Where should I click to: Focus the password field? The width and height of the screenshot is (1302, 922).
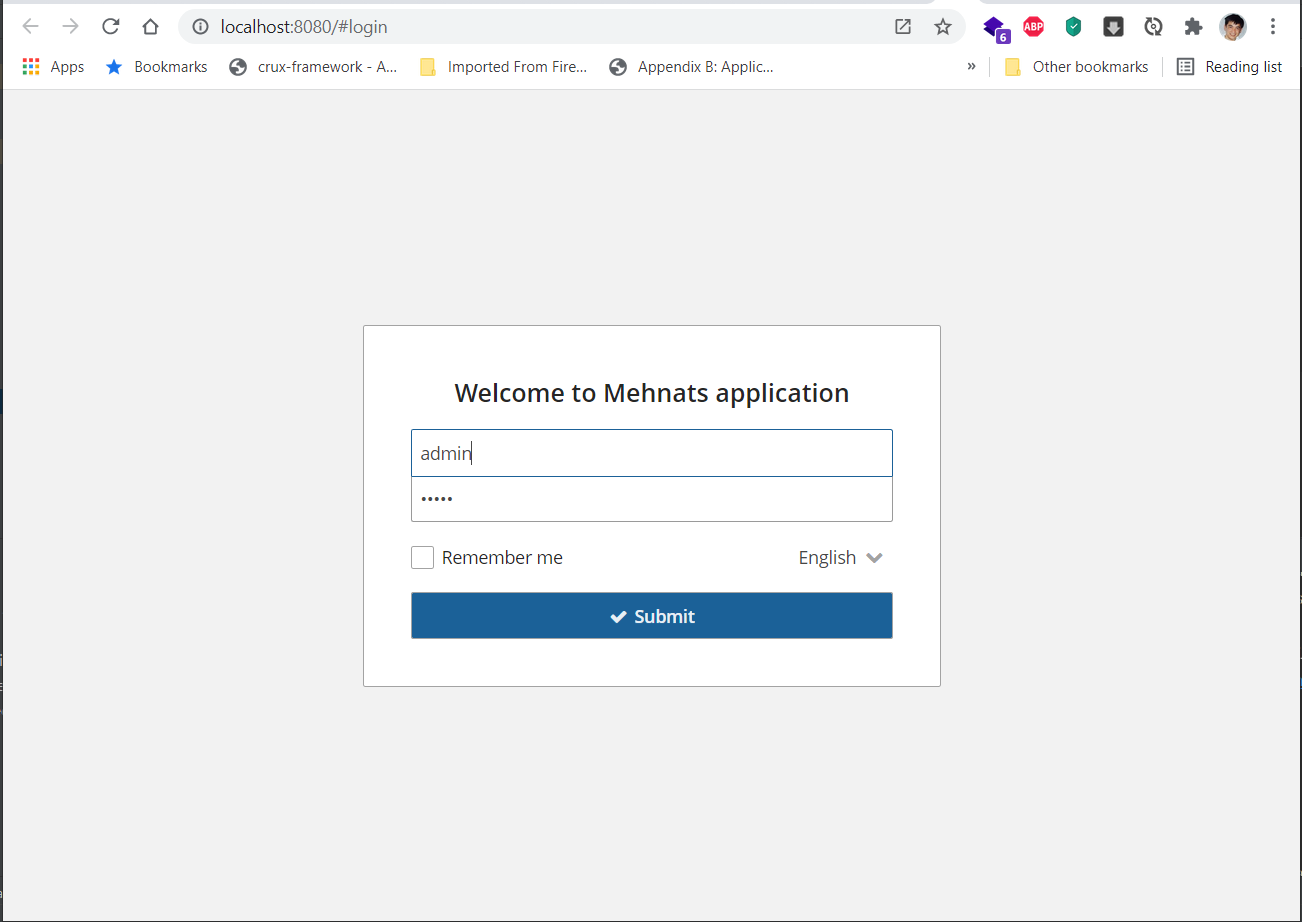[x=652, y=499]
